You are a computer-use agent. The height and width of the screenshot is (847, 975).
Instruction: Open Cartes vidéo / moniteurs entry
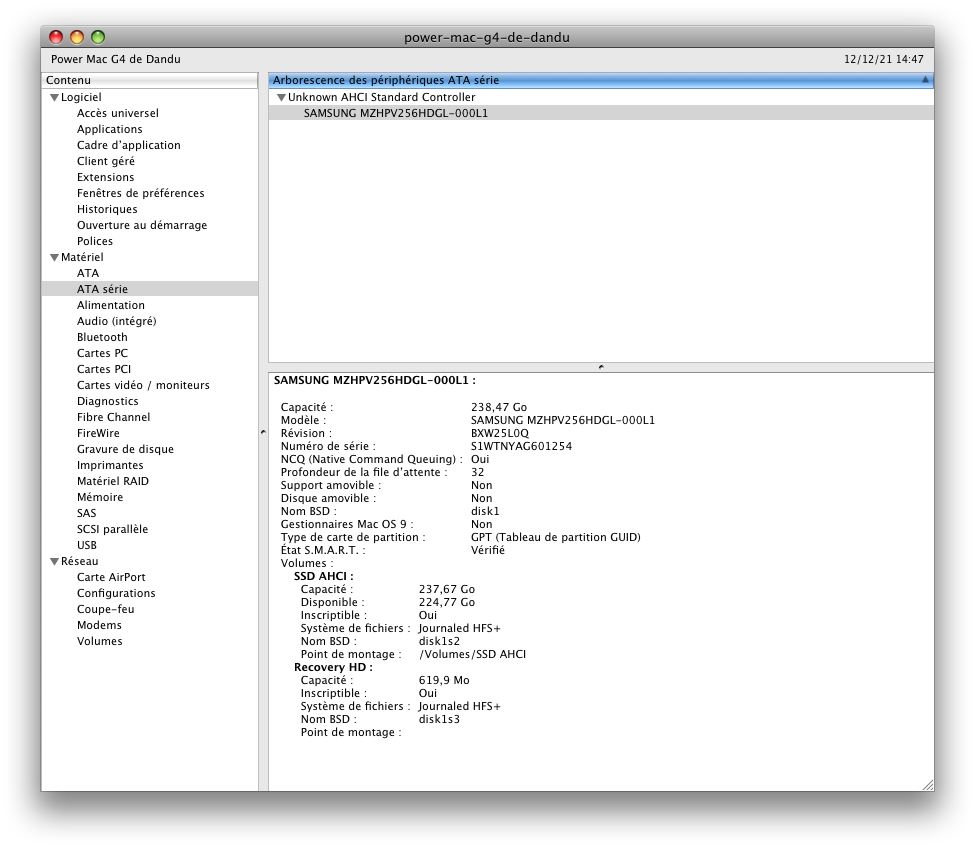coord(143,385)
